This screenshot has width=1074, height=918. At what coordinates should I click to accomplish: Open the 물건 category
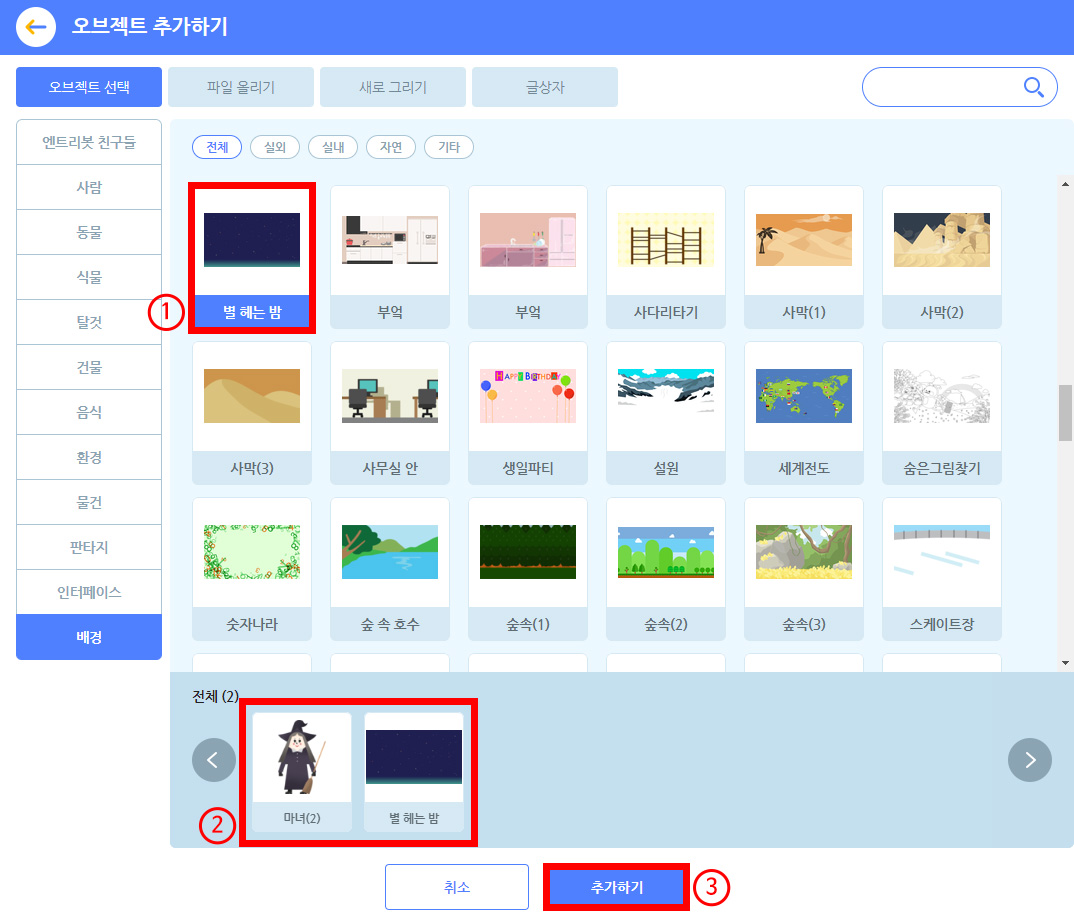click(89, 502)
